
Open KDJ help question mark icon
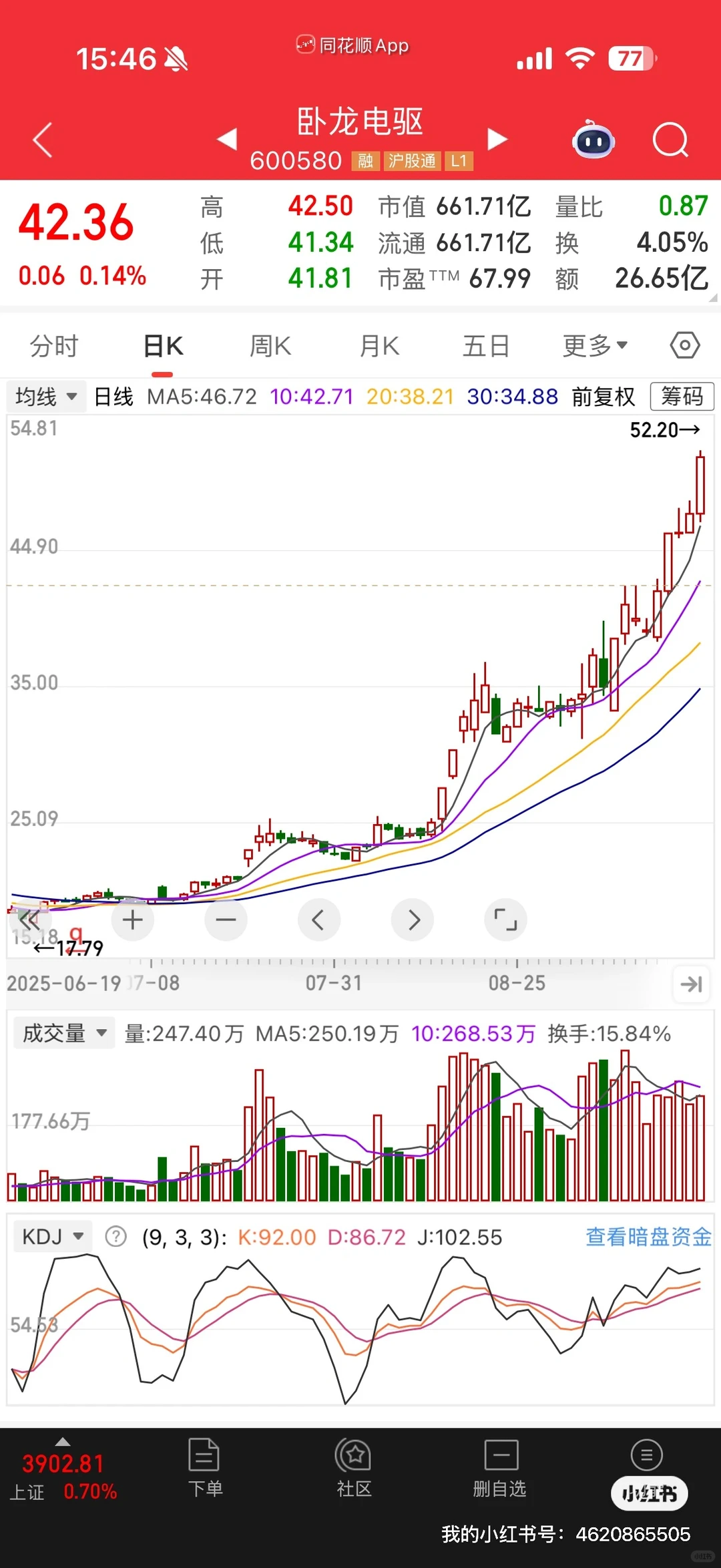(x=115, y=1237)
